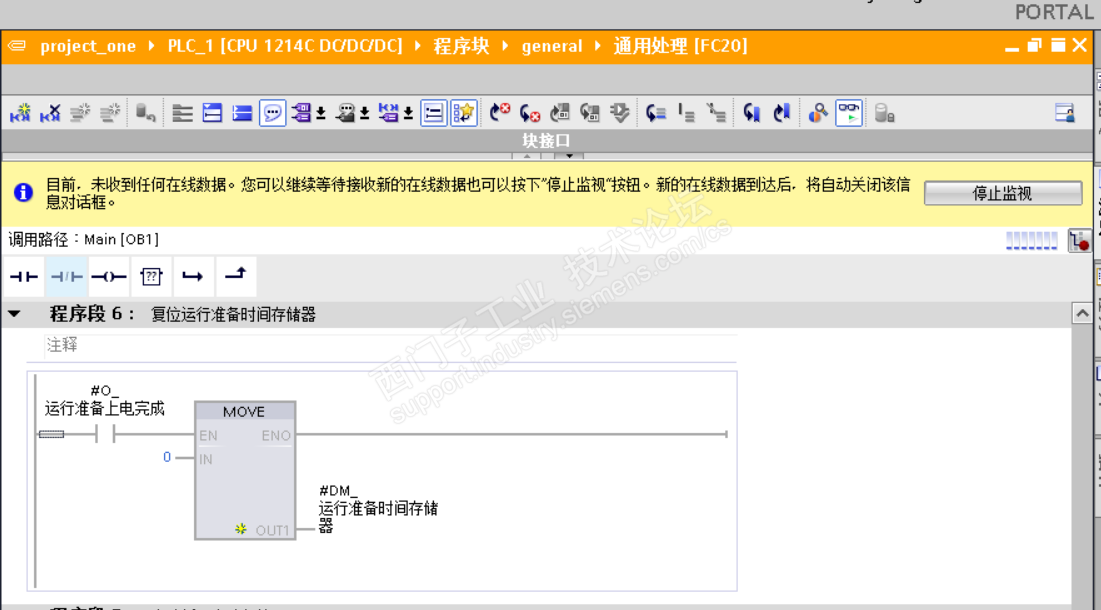Click the Stop monitoring button
This screenshot has height=610, width=1101.
1003,194
